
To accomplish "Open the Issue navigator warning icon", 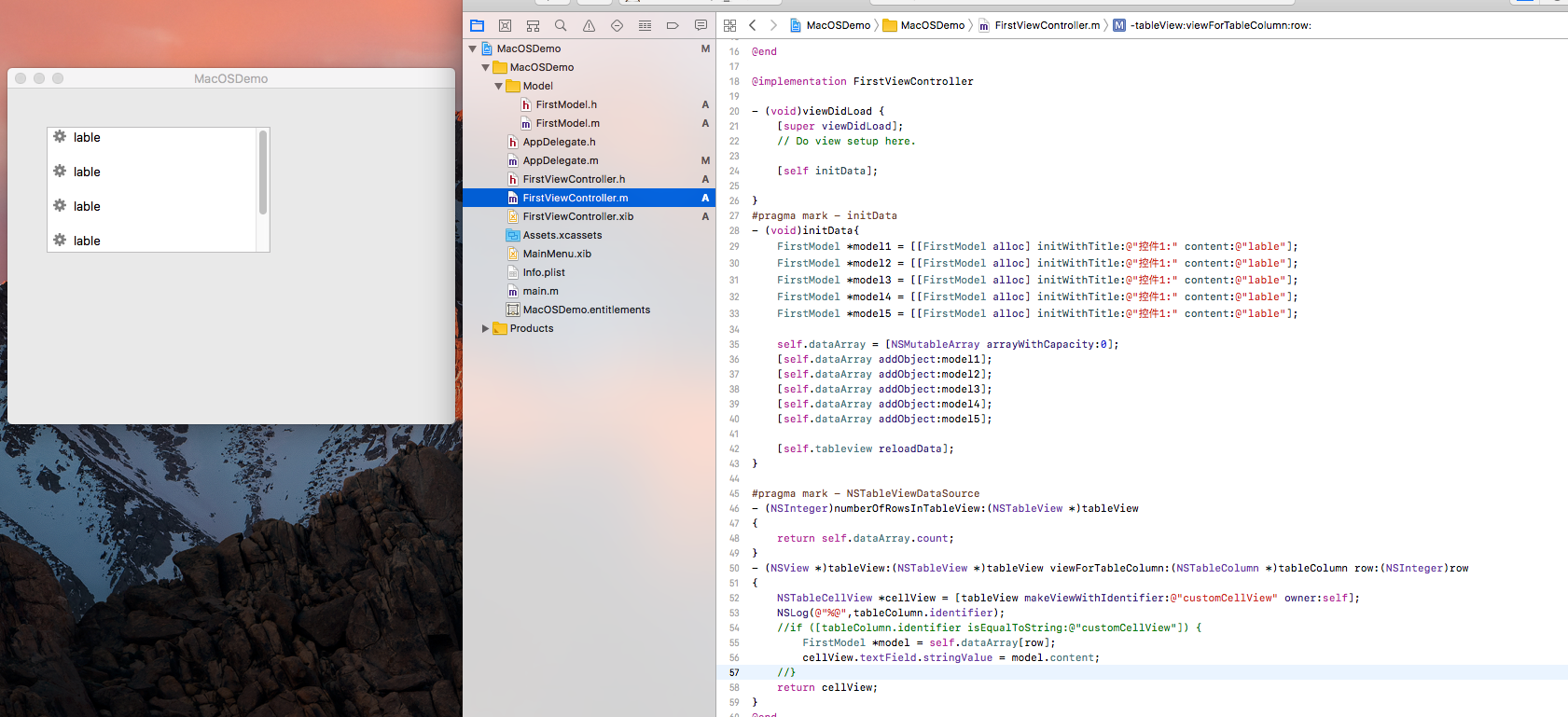I will click(x=589, y=25).
